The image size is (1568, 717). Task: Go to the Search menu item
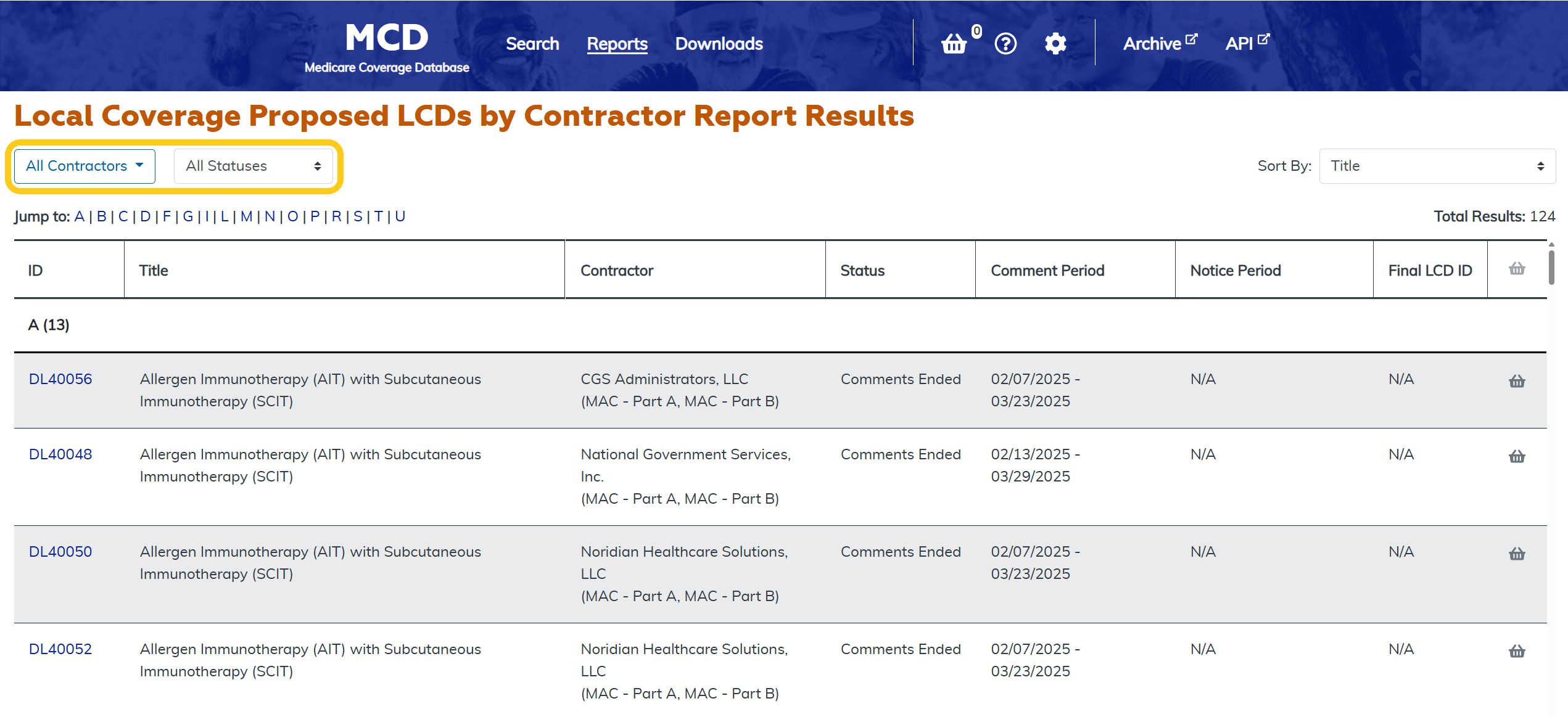pyautogui.click(x=532, y=44)
